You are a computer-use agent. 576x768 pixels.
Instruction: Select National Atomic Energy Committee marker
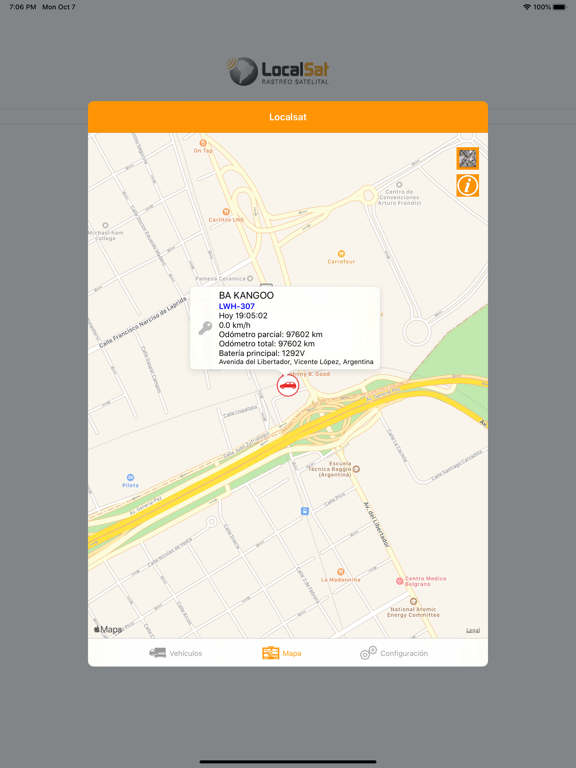pos(413,601)
